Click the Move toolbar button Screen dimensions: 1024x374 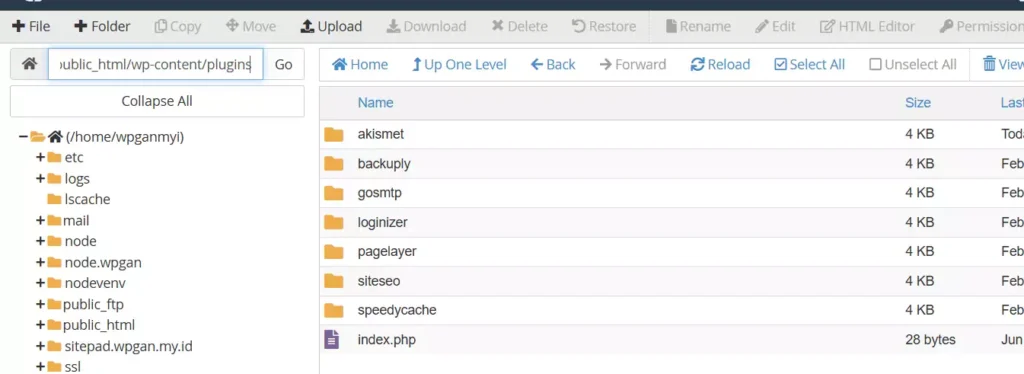point(251,26)
